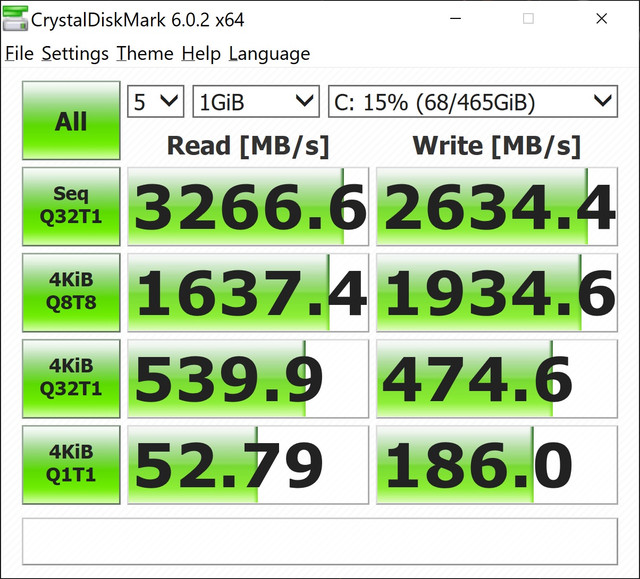
Task: Minimize the CrystalDiskMark window
Action: (x=456, y=18)
